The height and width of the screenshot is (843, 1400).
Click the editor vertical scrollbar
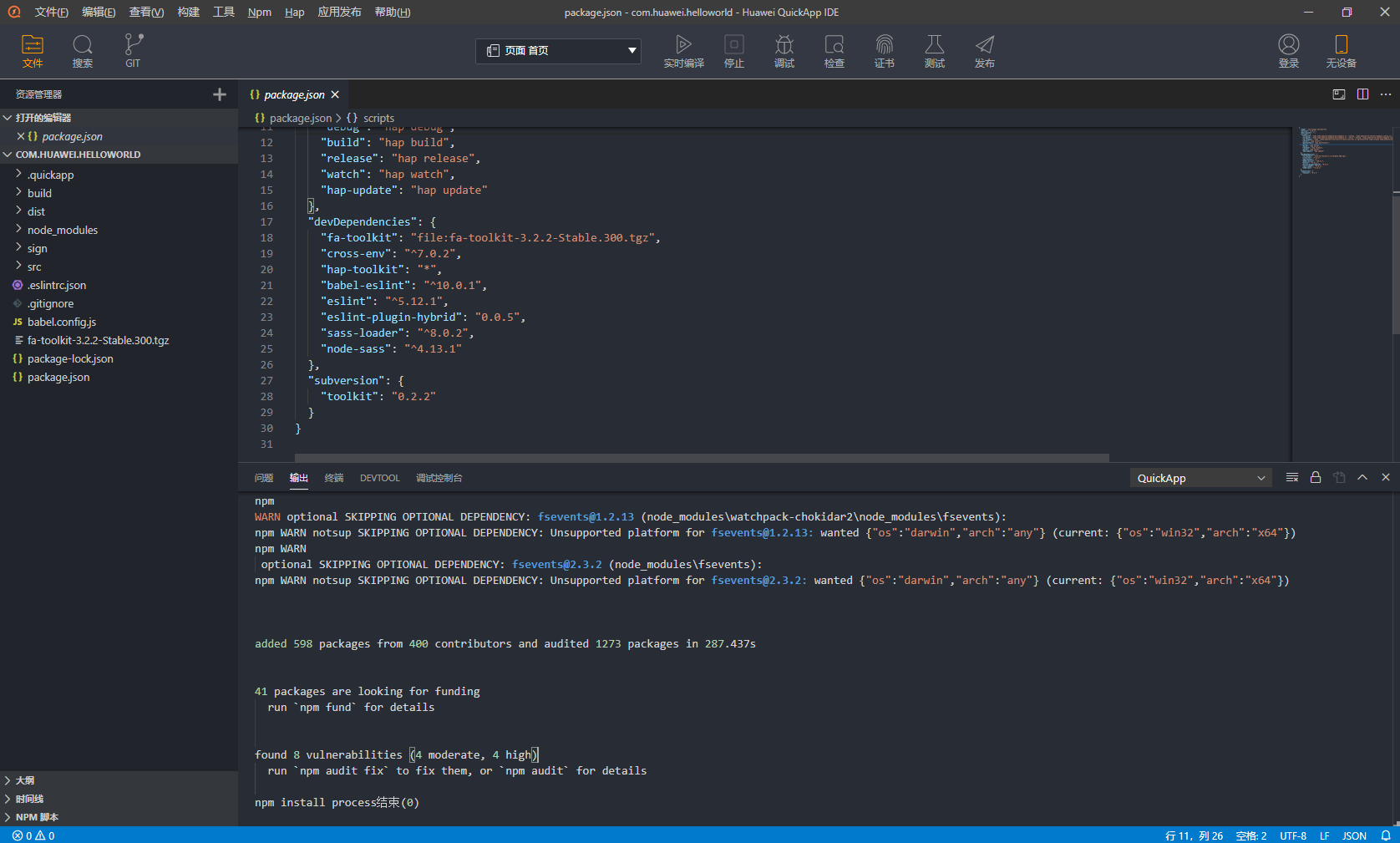coord(1396,263)
